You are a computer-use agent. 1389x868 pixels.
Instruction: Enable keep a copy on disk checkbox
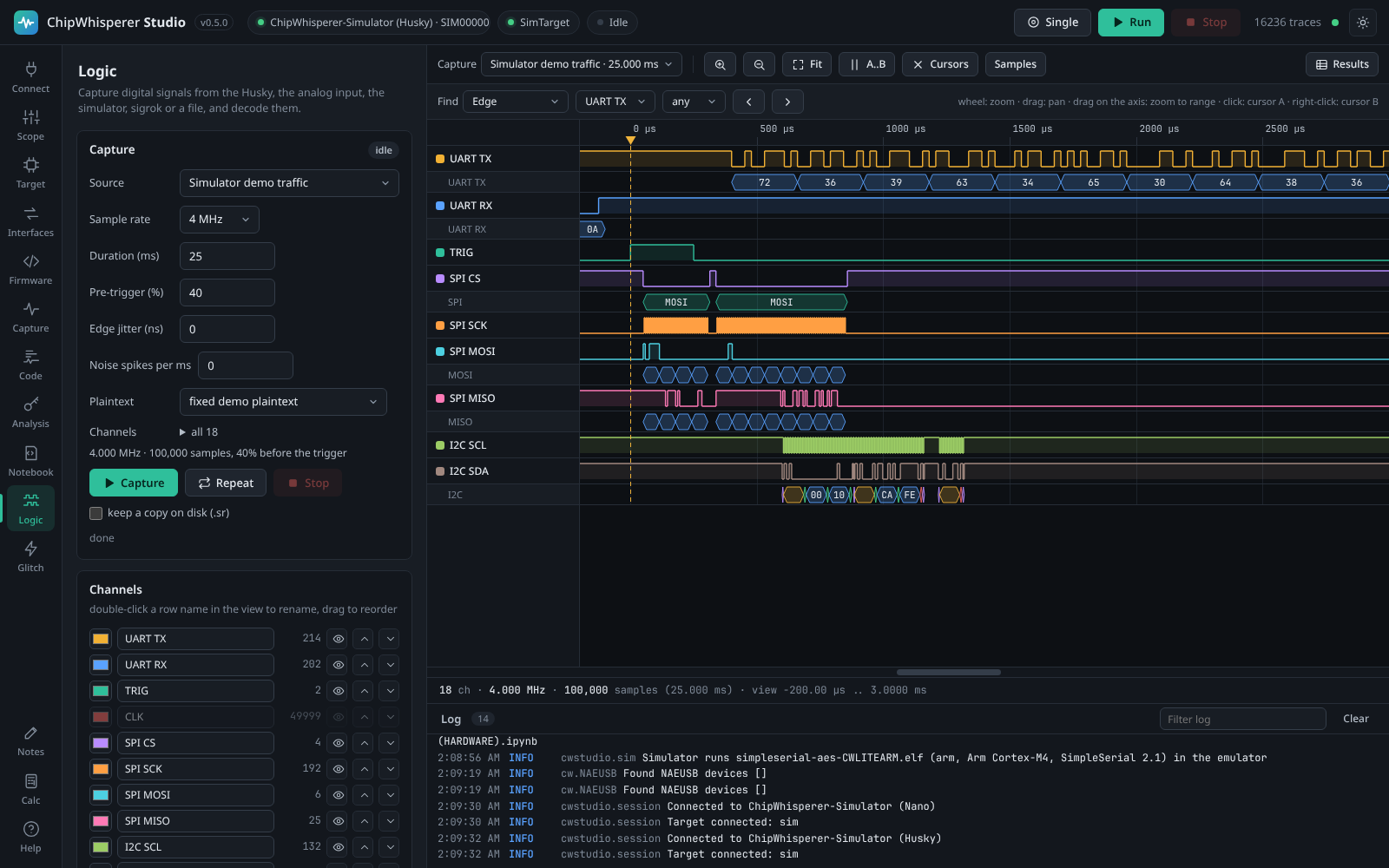coord(96,513)
